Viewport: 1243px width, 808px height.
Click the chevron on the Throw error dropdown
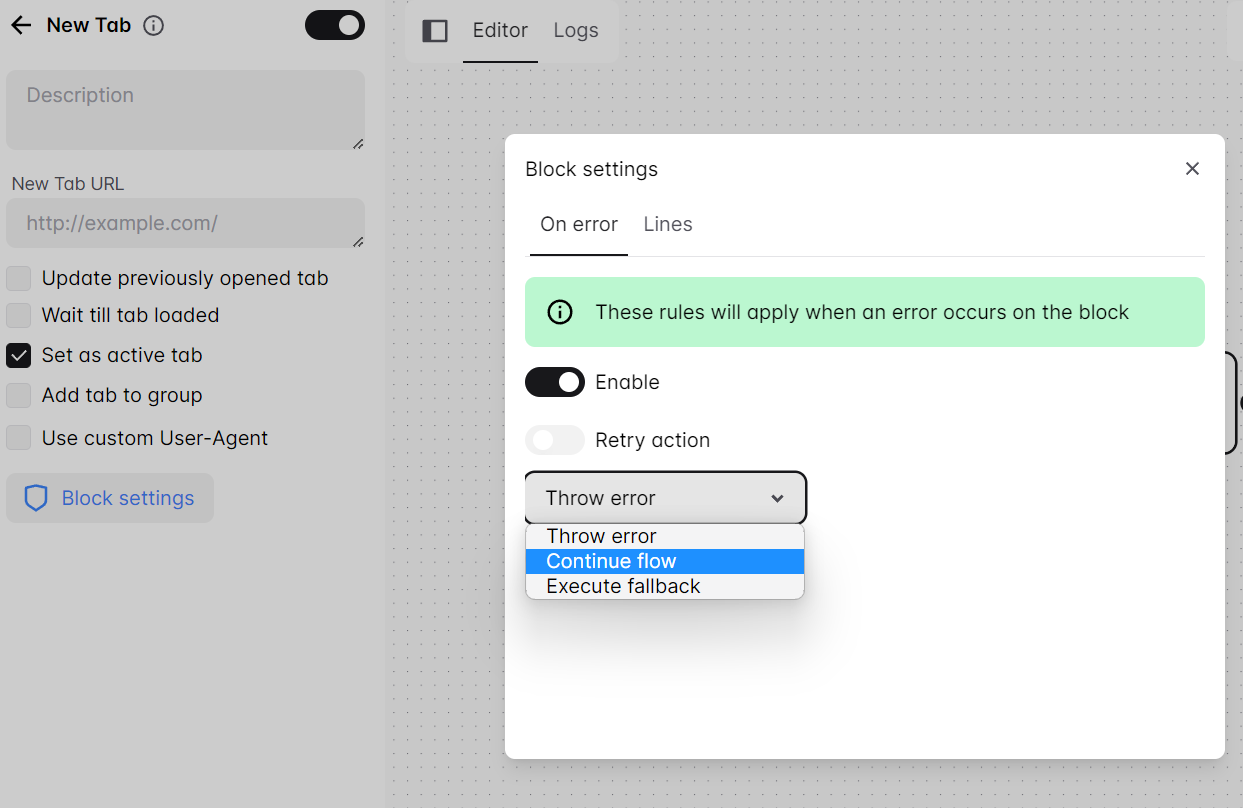[x=777, y=497]
